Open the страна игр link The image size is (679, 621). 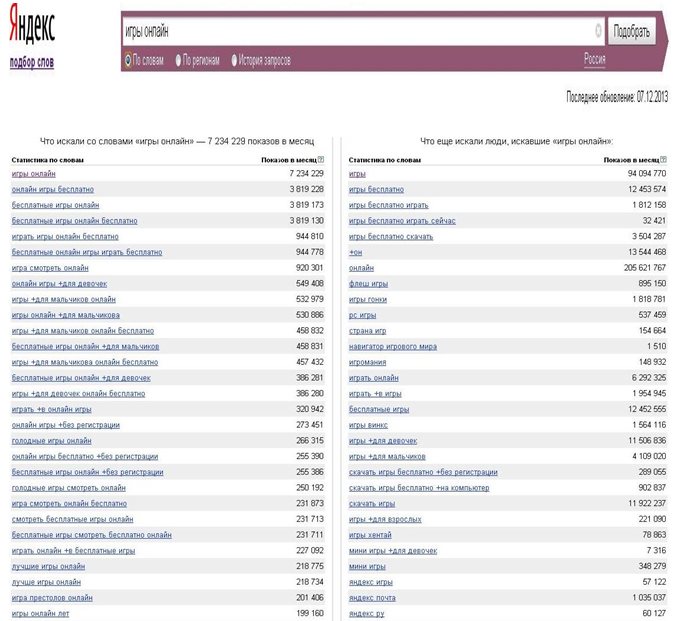tap(367, 331)
